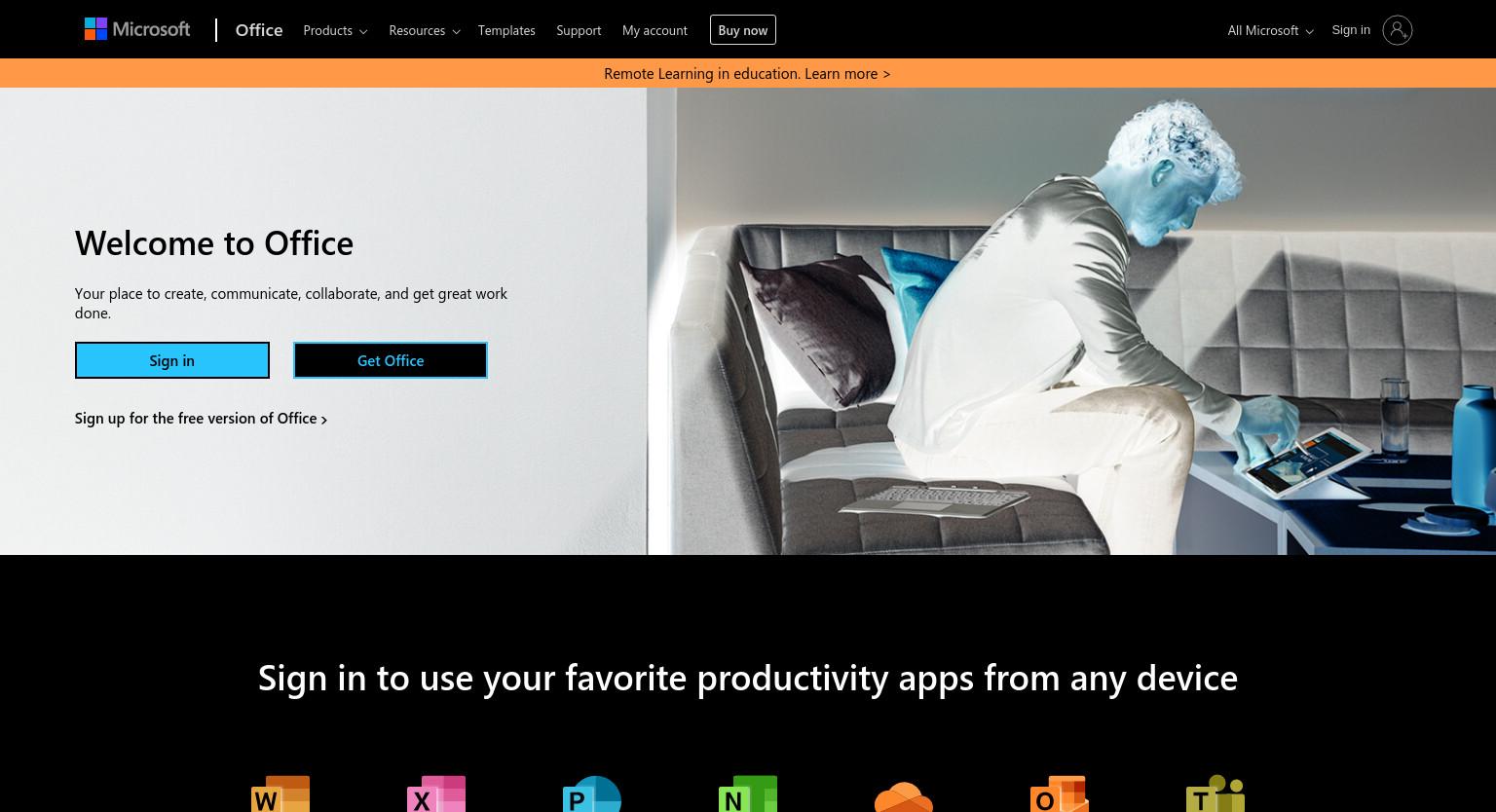Click the hero image of man on sofa
The width and height of the screenshot is (1496, 812).
[1071, 321]
